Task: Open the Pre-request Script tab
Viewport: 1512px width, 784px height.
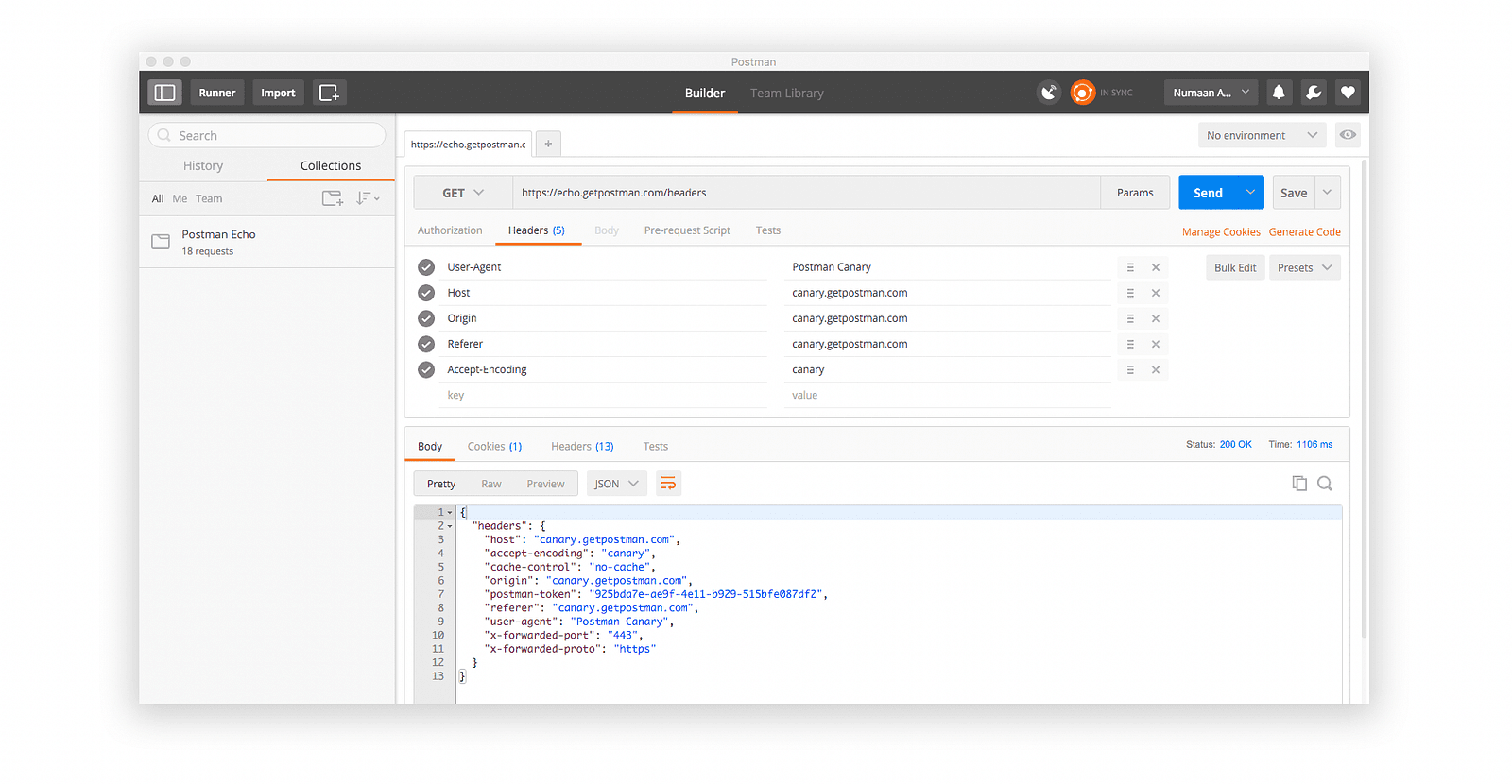Action: (x=687, y=230)
